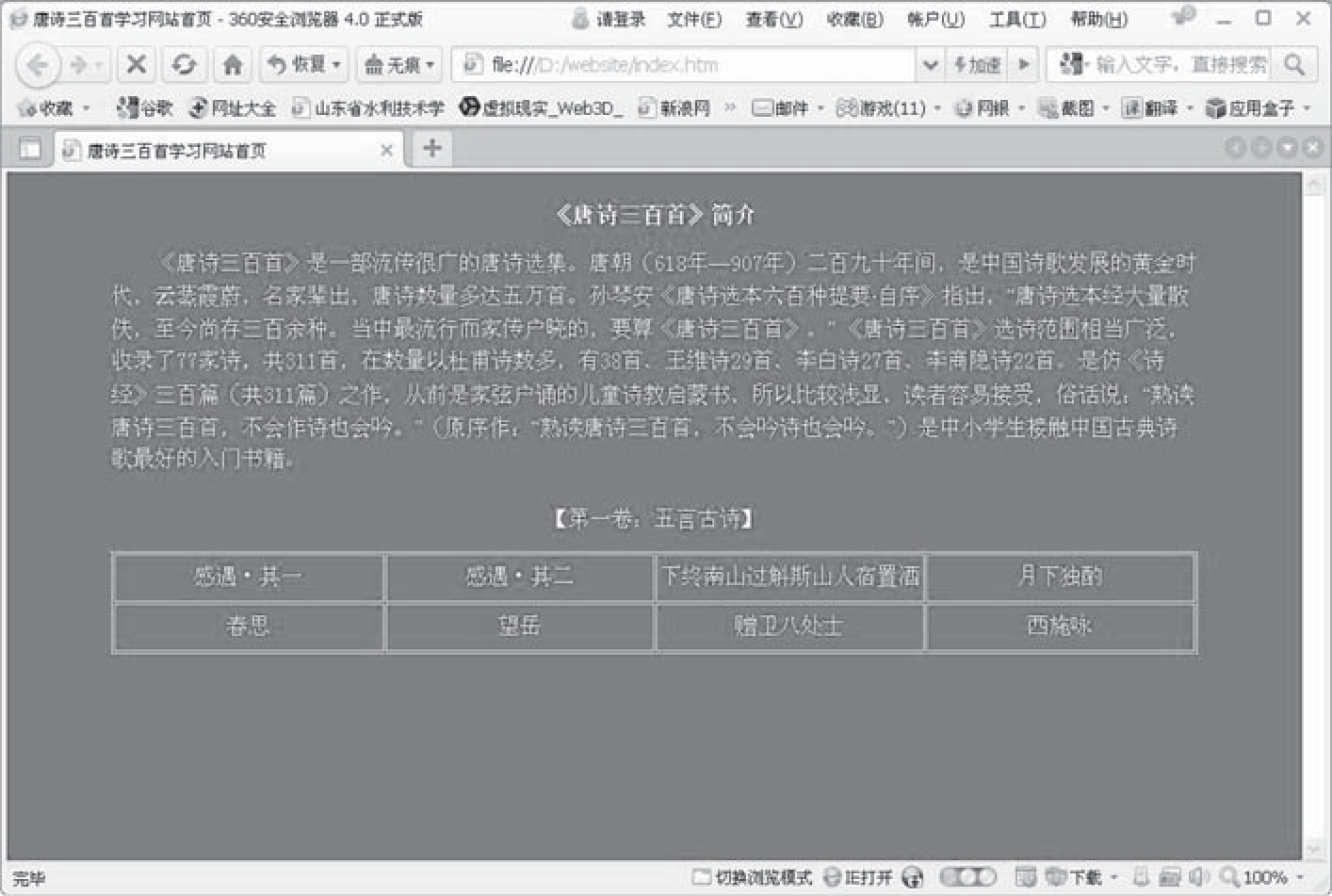Image resolution: width=1332 pixels, height=896 pixels.
Task: Open the 下载 download manager
Action: point(1080,877)
